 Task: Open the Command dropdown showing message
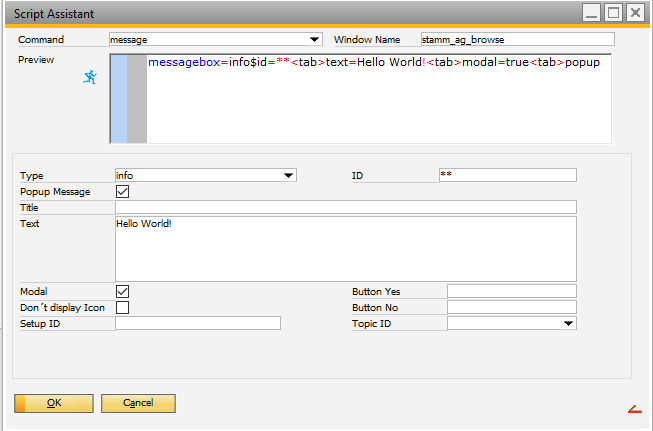coord(315,40)
